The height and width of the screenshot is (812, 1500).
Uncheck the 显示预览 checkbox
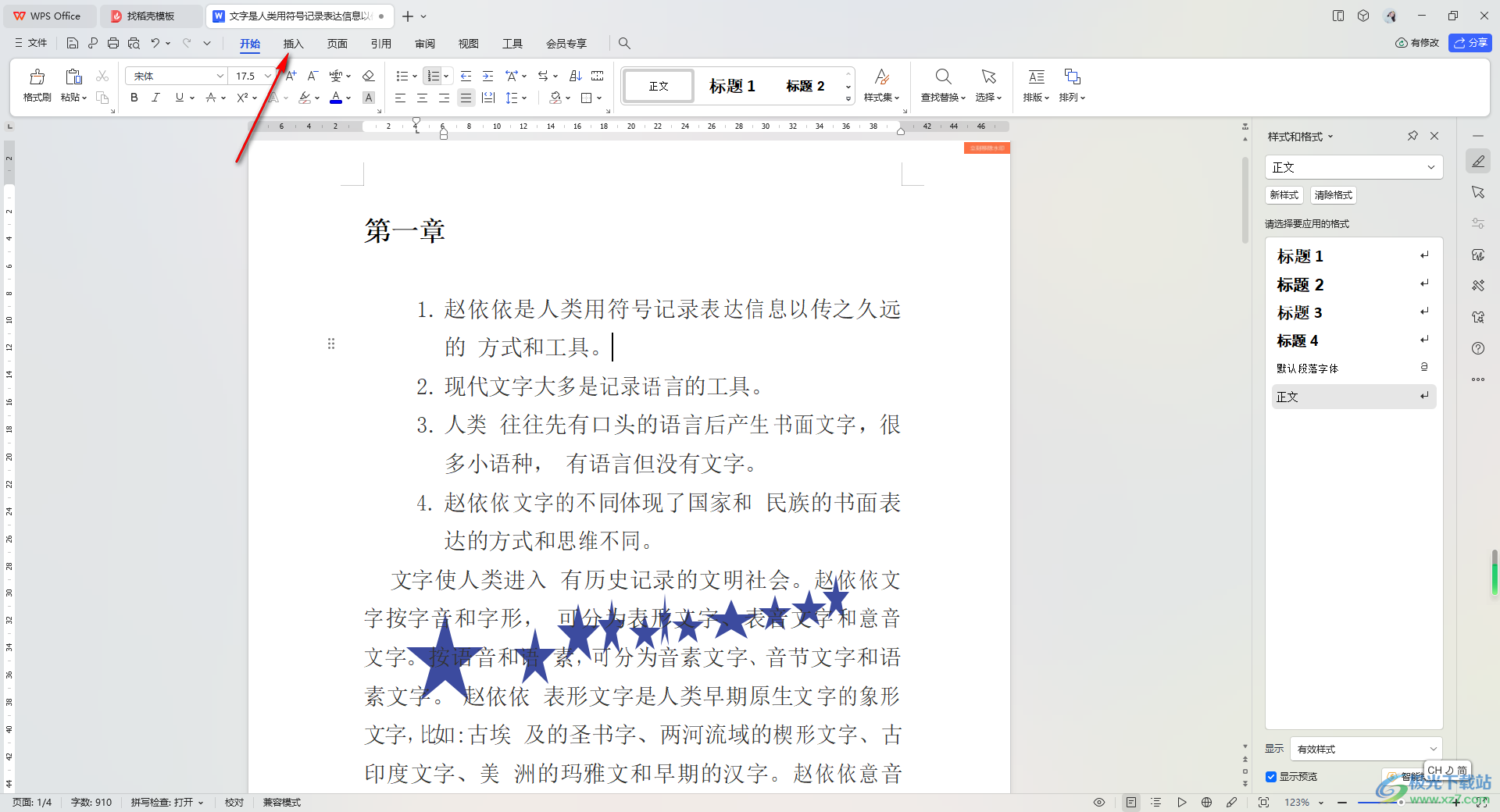point(1271,776)
